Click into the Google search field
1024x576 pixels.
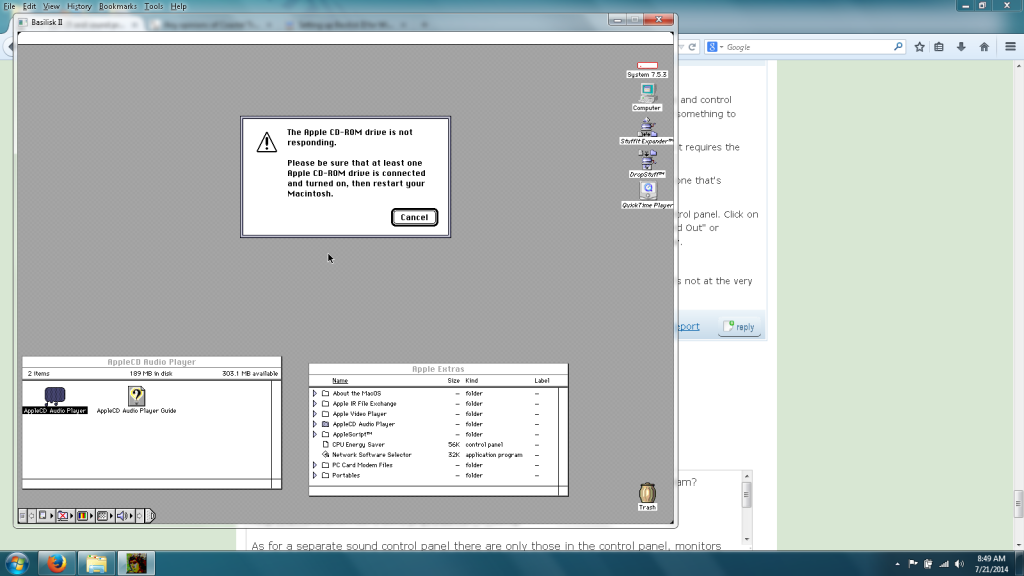807,47
